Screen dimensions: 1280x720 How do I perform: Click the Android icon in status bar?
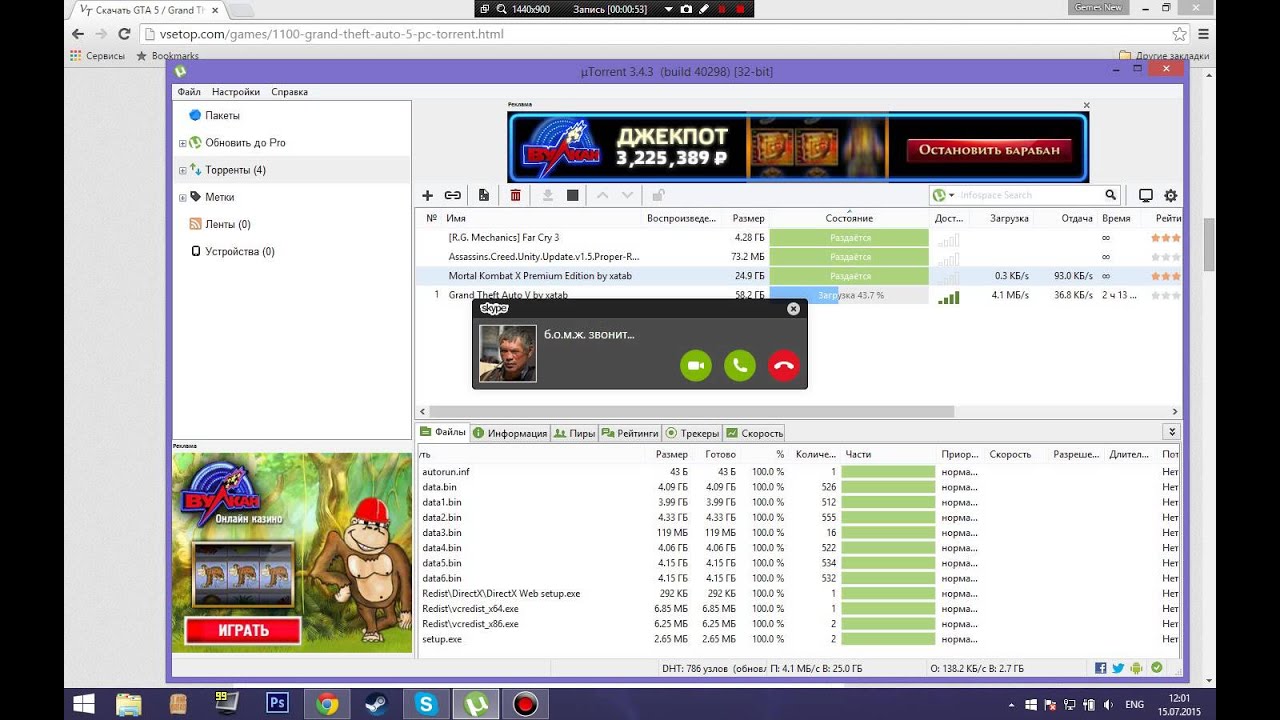pos(1138,668)
